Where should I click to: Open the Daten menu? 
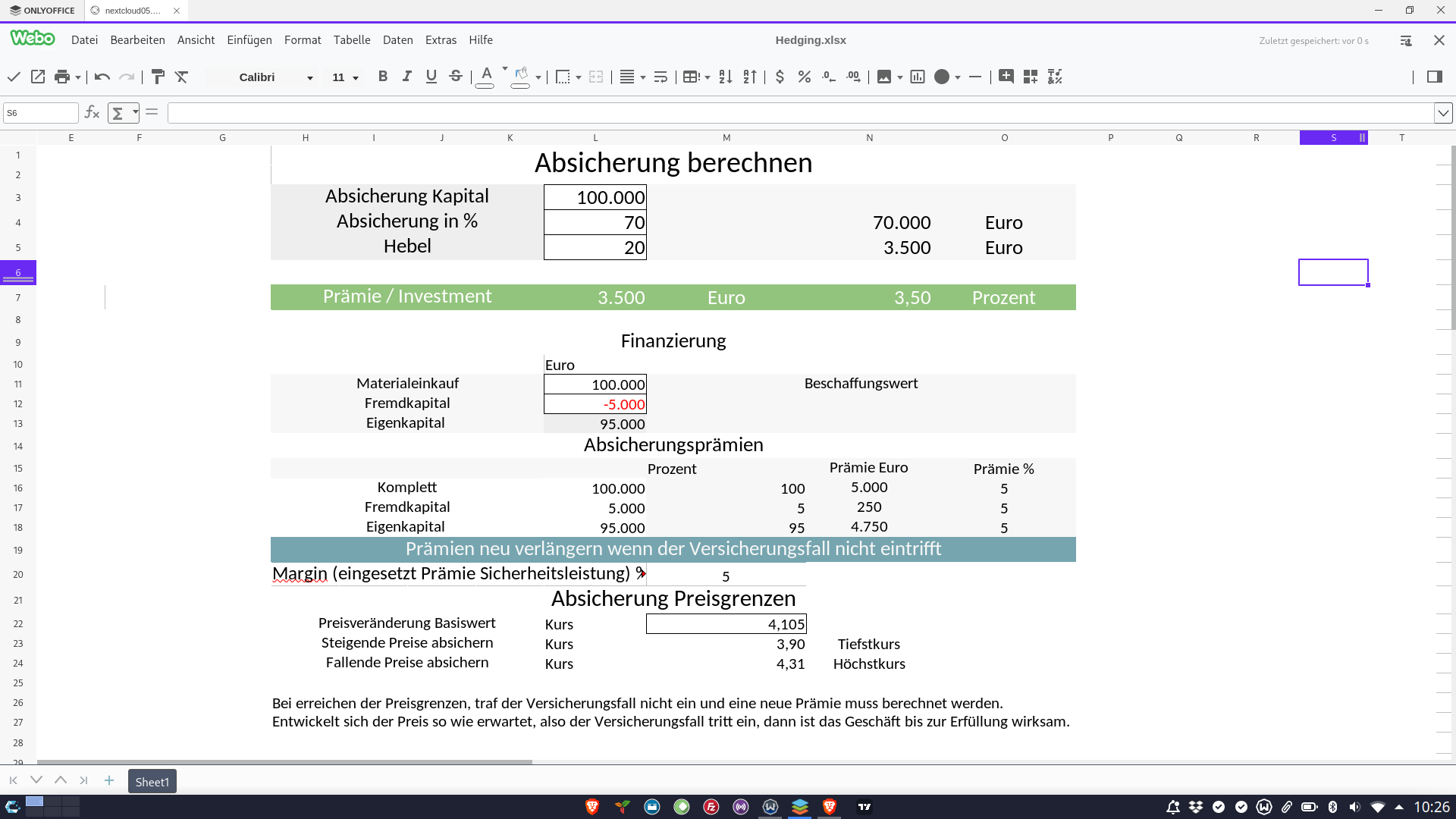click(x=397, y=40)
